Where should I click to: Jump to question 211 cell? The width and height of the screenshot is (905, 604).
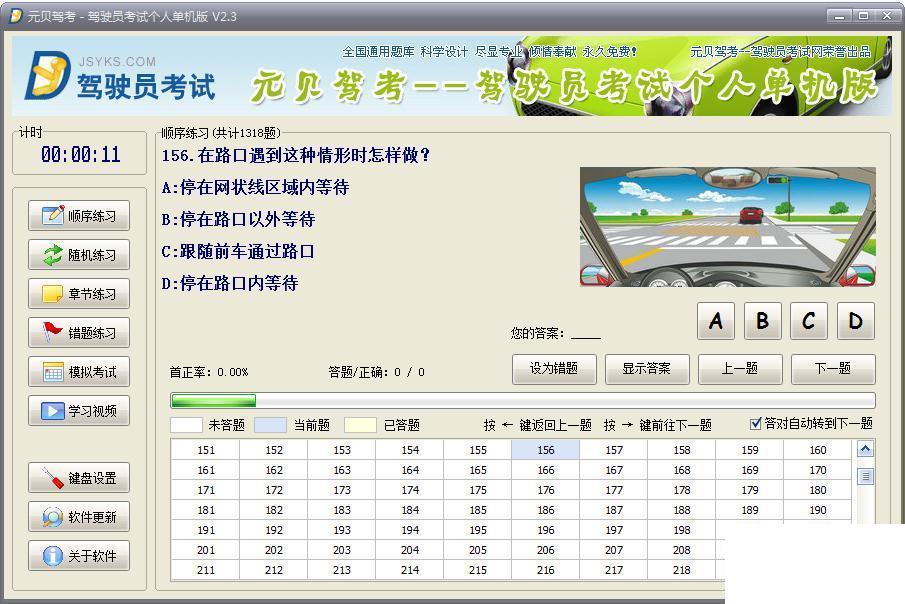pos(205,571)
